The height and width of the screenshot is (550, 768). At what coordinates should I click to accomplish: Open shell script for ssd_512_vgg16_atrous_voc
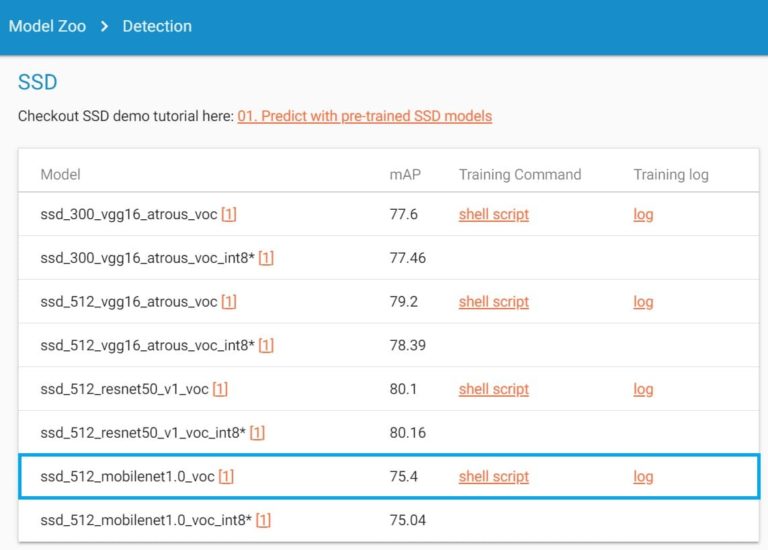tap(493, 302)
